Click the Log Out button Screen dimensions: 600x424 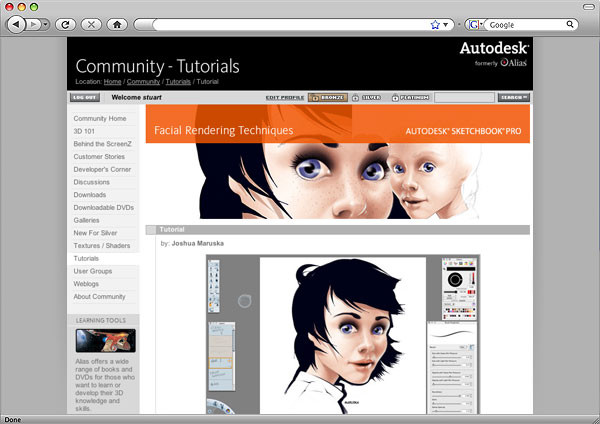[85, 98]
